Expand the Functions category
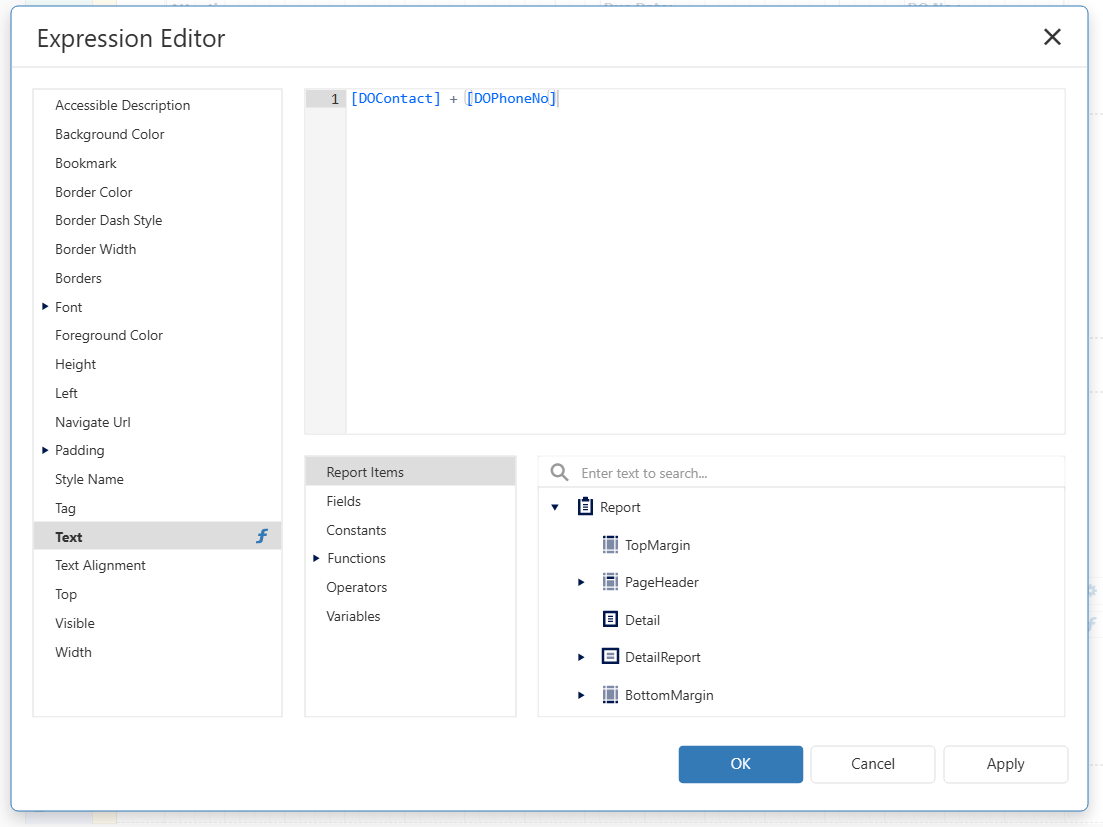This screenshot has height=827, width=1103. tap(317, 558)
